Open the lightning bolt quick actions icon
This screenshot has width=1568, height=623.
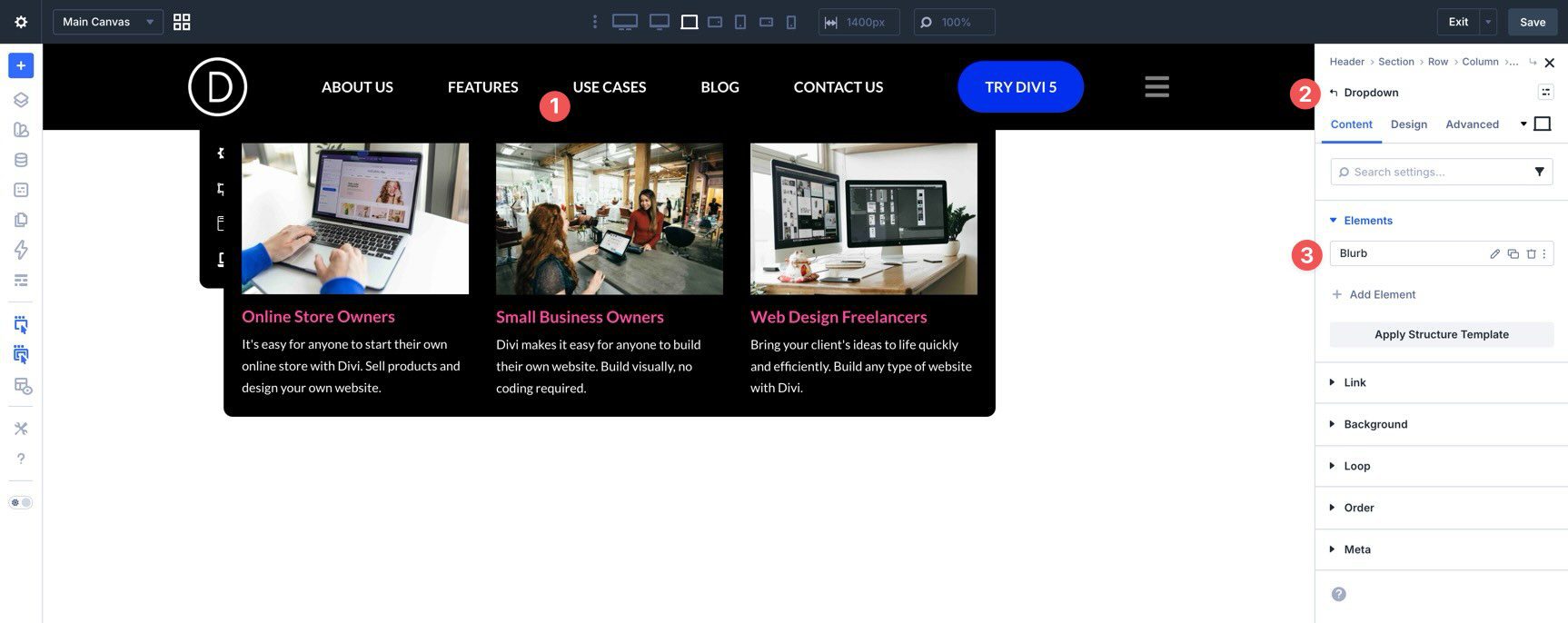coord(21,250)
